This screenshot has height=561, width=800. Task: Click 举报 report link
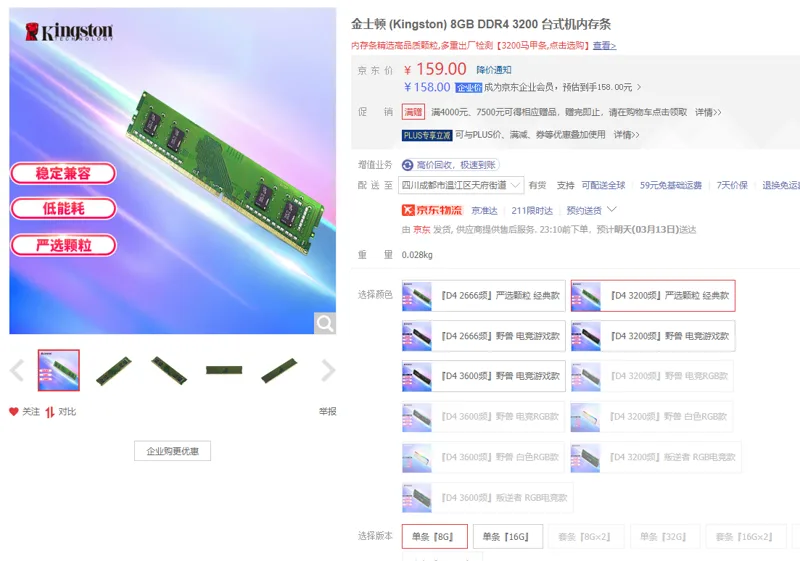click(x=328, y=412)
